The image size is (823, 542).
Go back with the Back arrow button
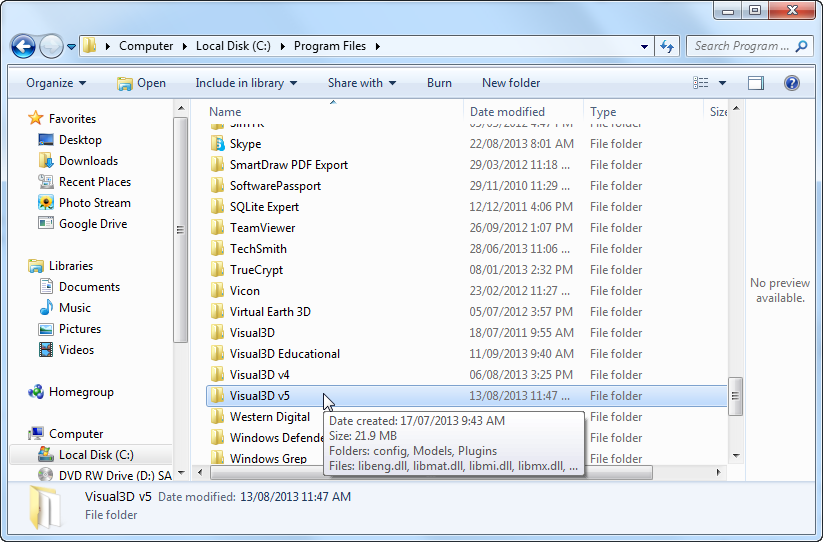coord(23,47)
